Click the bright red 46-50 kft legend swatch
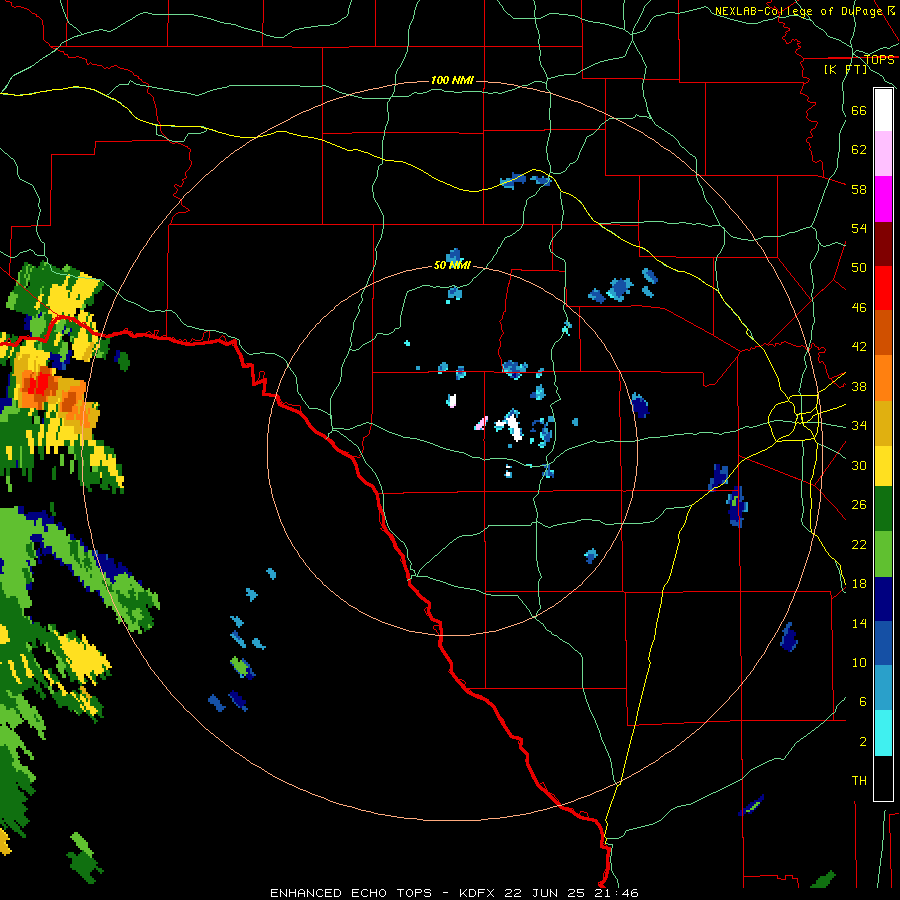900x900 pixels. (883, 288)
